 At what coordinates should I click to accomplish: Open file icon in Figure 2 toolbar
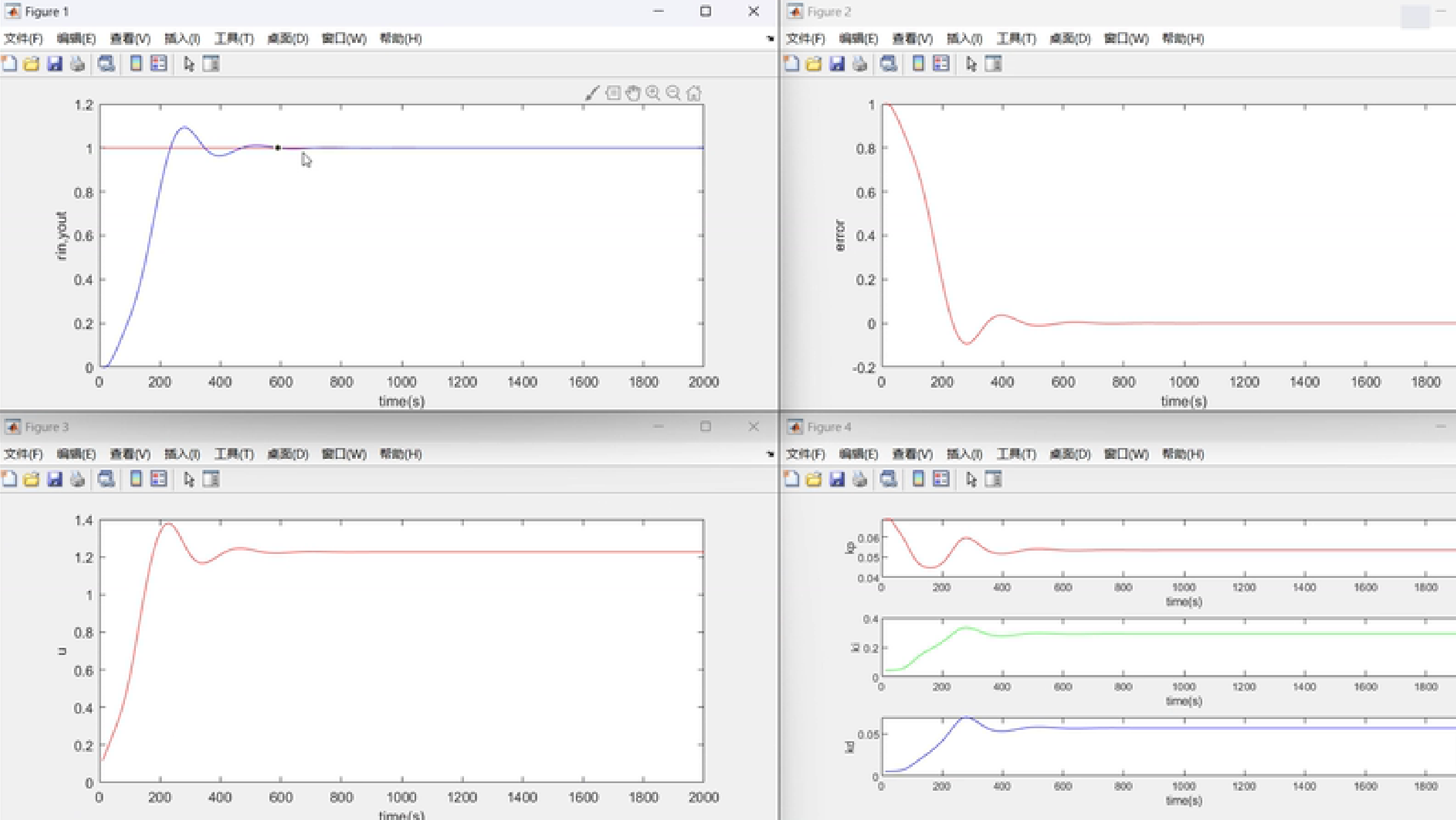point(813,64)
